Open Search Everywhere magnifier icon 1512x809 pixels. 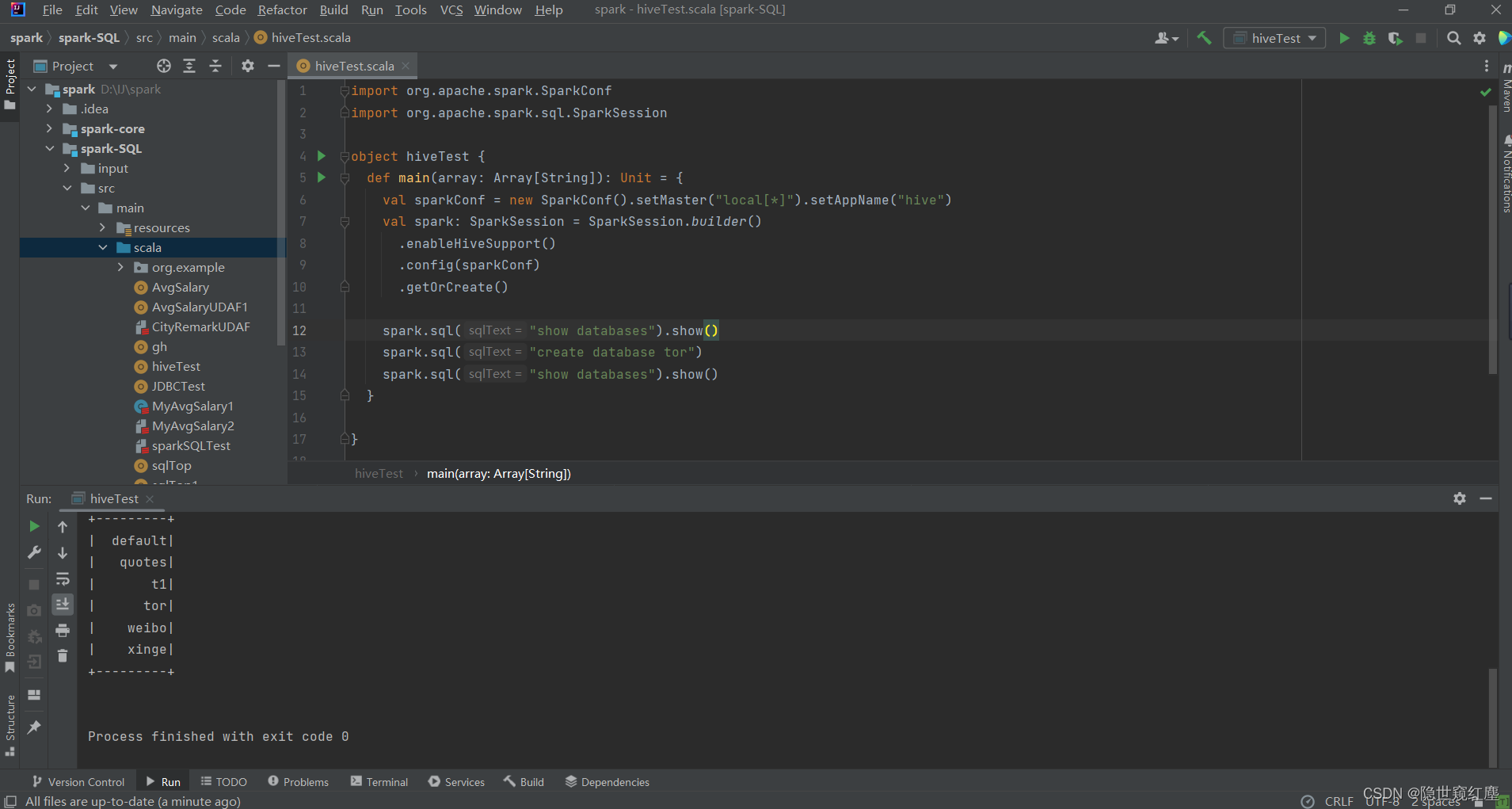(x=1453, y=38)
